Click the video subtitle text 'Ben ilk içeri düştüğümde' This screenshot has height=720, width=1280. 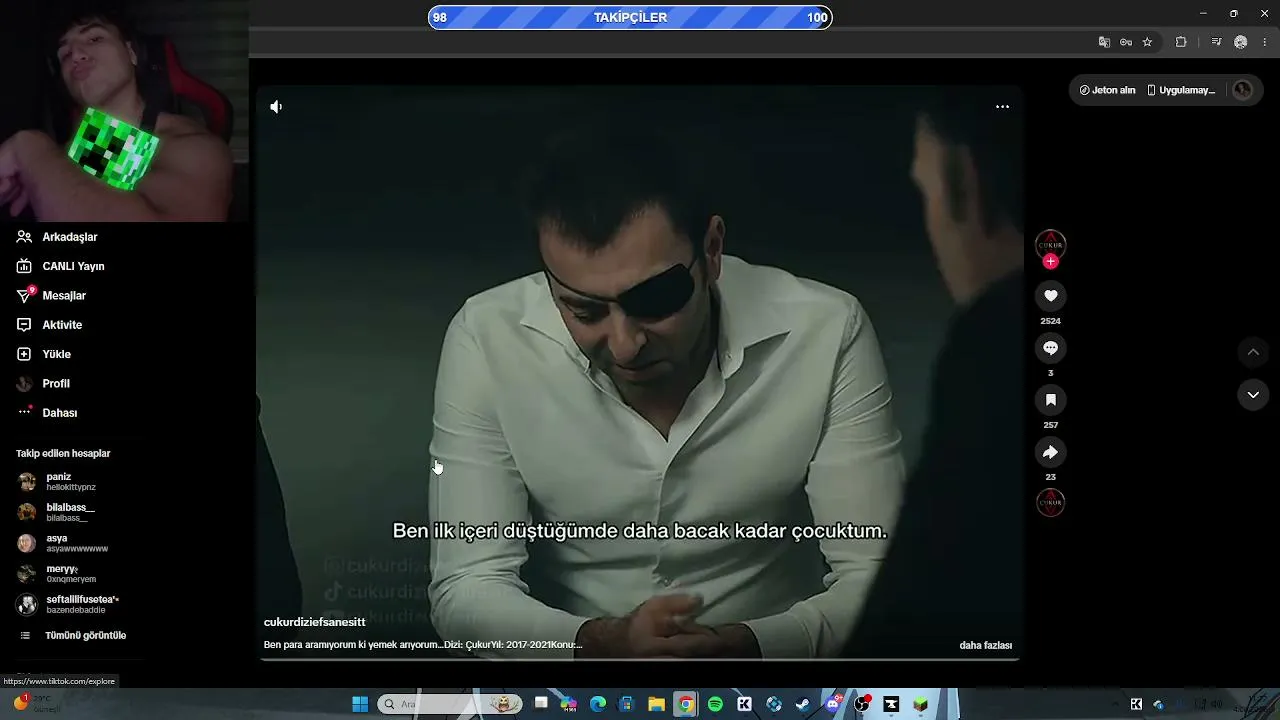click(x=505, y=531)
